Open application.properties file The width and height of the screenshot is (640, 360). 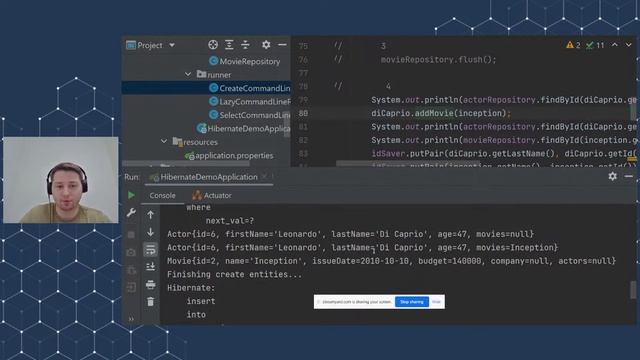point(234,156)
